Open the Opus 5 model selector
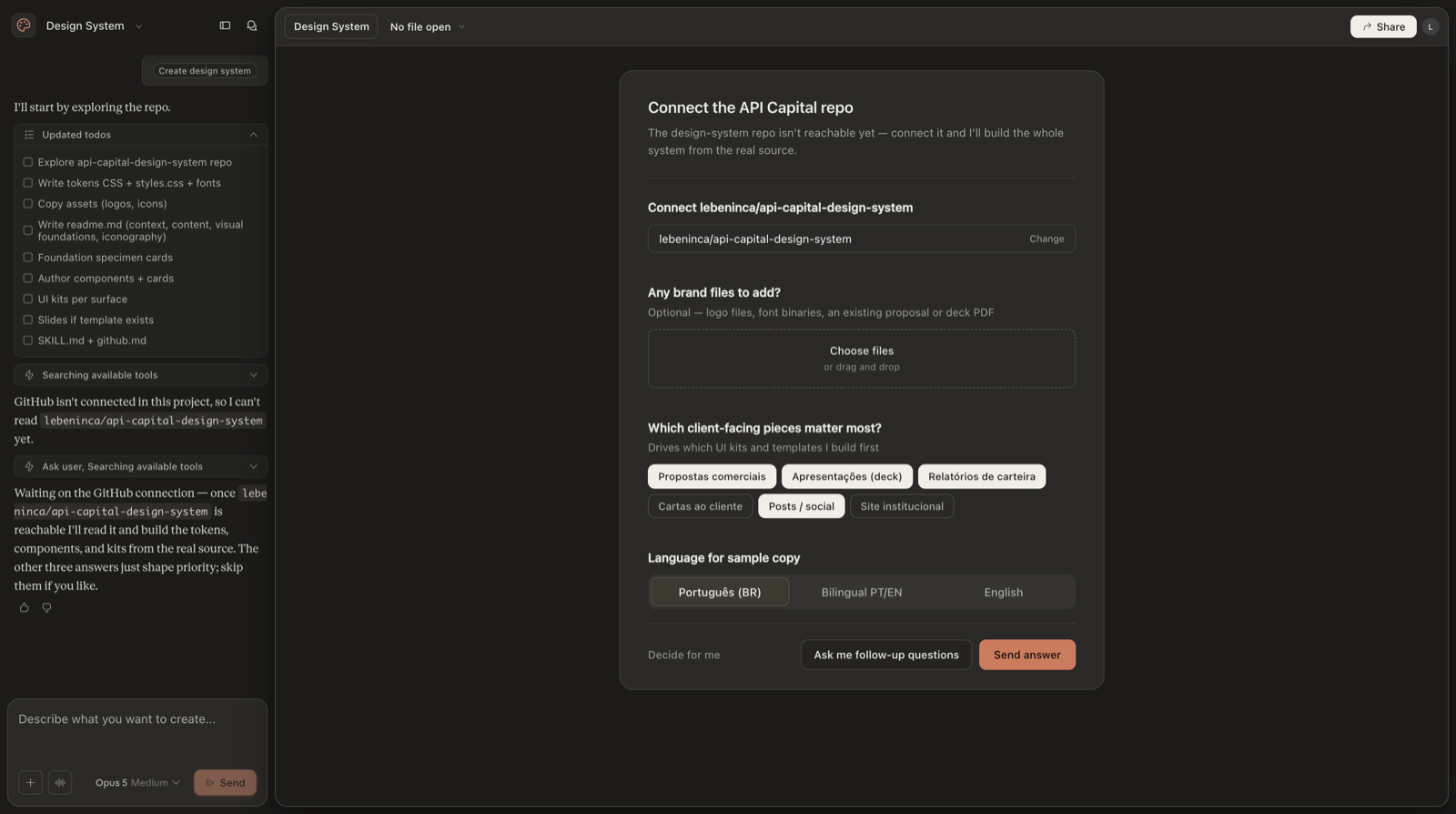Viewport: 1456px width, 814px height. point(137,782)
